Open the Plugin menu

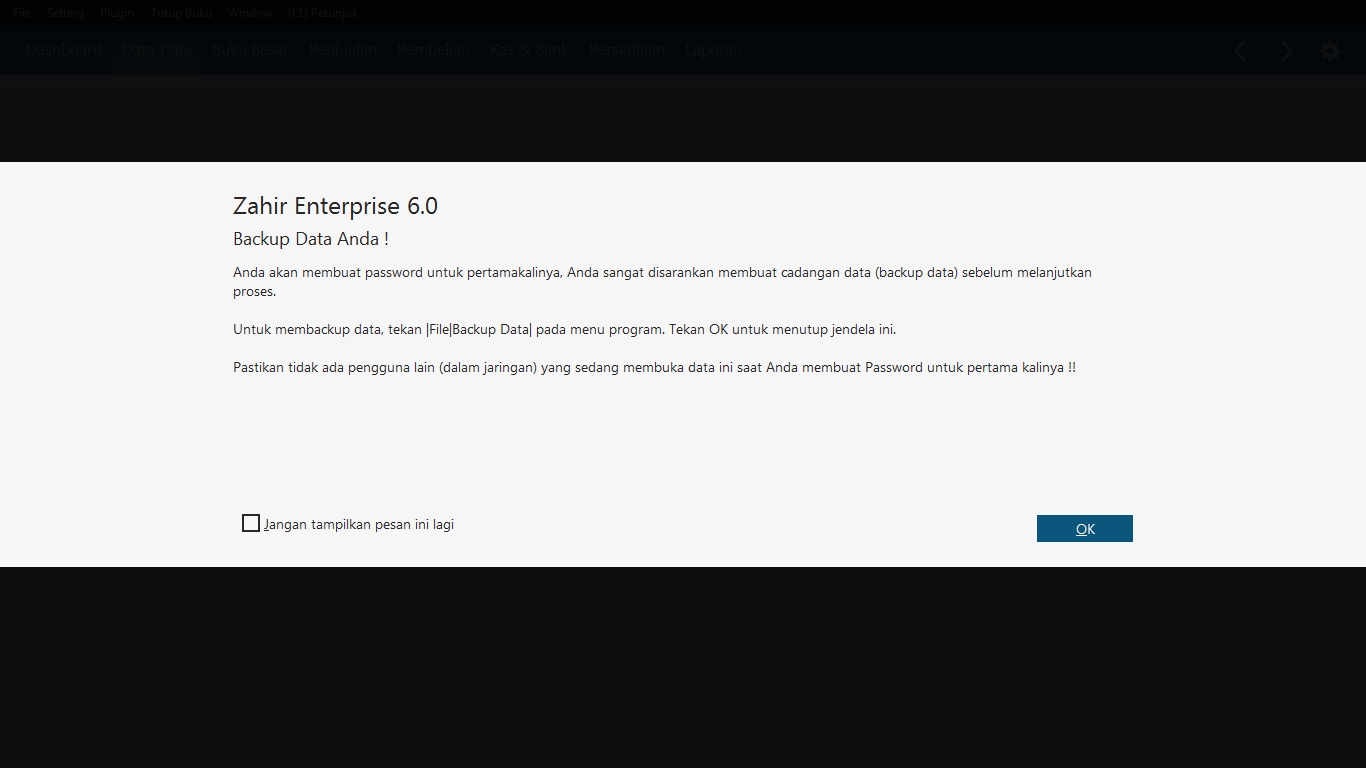click(x=117, y=13)
